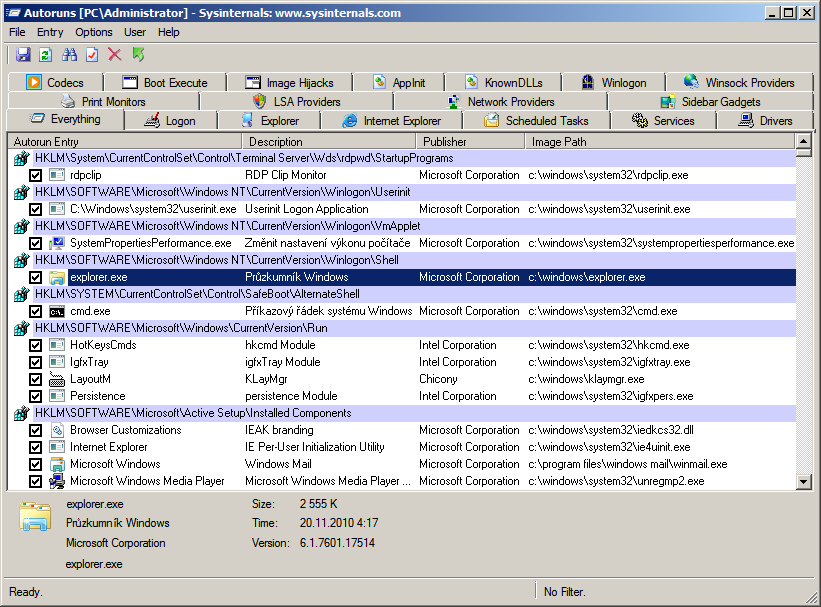821x607 pixels.
Task: Sort by the Image Path column header
Action: [x=660, y=142]
